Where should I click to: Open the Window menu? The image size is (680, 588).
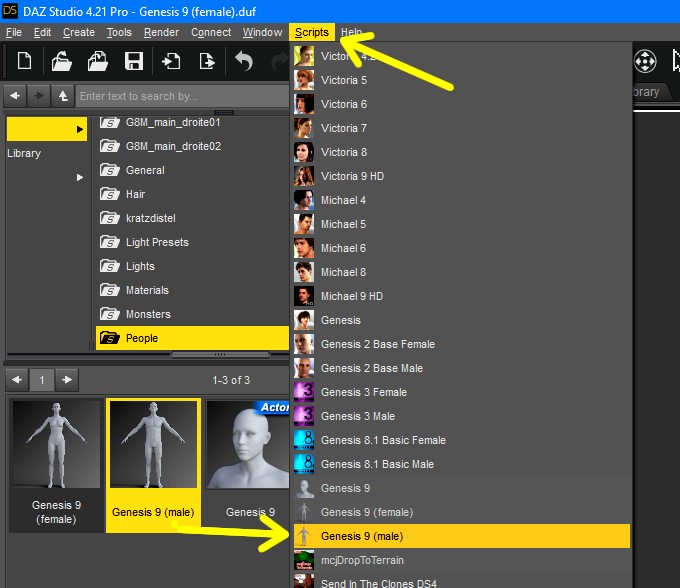tap(262, 33)
